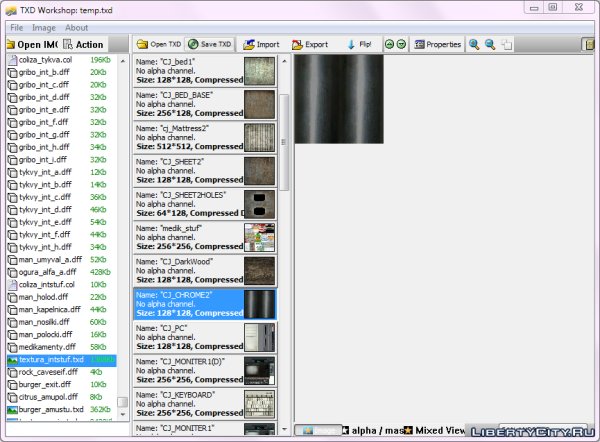Click the IMG file list scrollbar thumb
600x442 pixels.
[122, 402]
